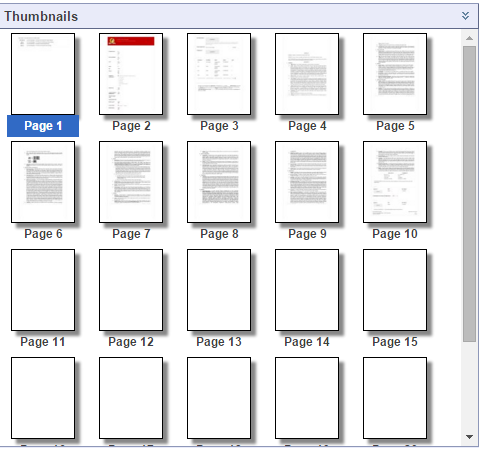The width and height of the screenshot is (486, 454).
Task: Click the vertical scrollbar thumb
Action: pos(469,194)
